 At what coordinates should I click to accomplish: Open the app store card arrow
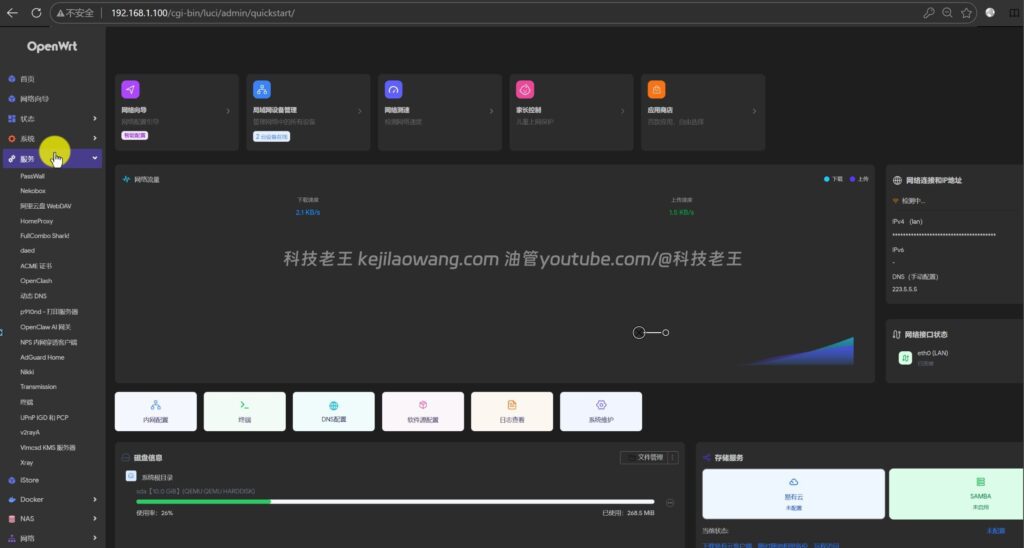pos(754,111)
